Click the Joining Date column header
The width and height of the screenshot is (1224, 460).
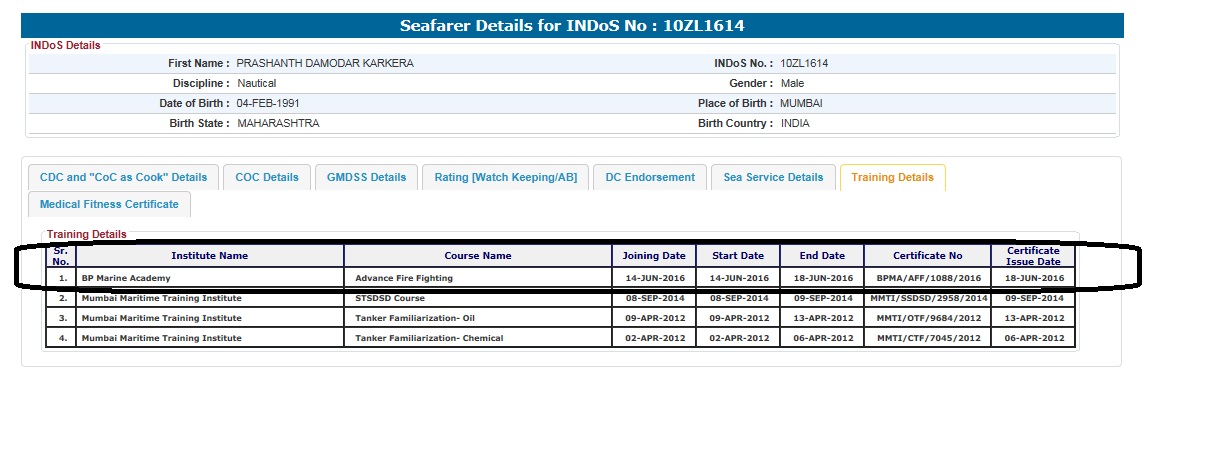(x=654, y=256)
